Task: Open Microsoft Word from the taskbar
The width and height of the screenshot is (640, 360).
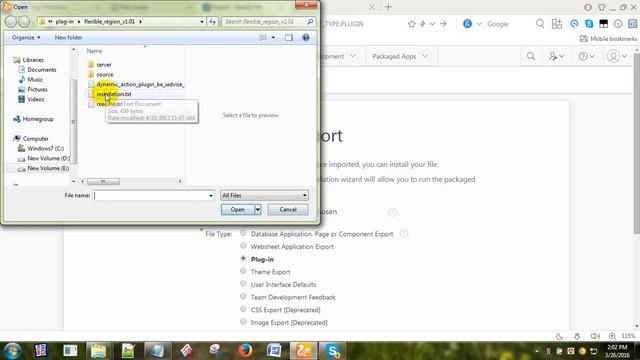Action: click(274, 351)
